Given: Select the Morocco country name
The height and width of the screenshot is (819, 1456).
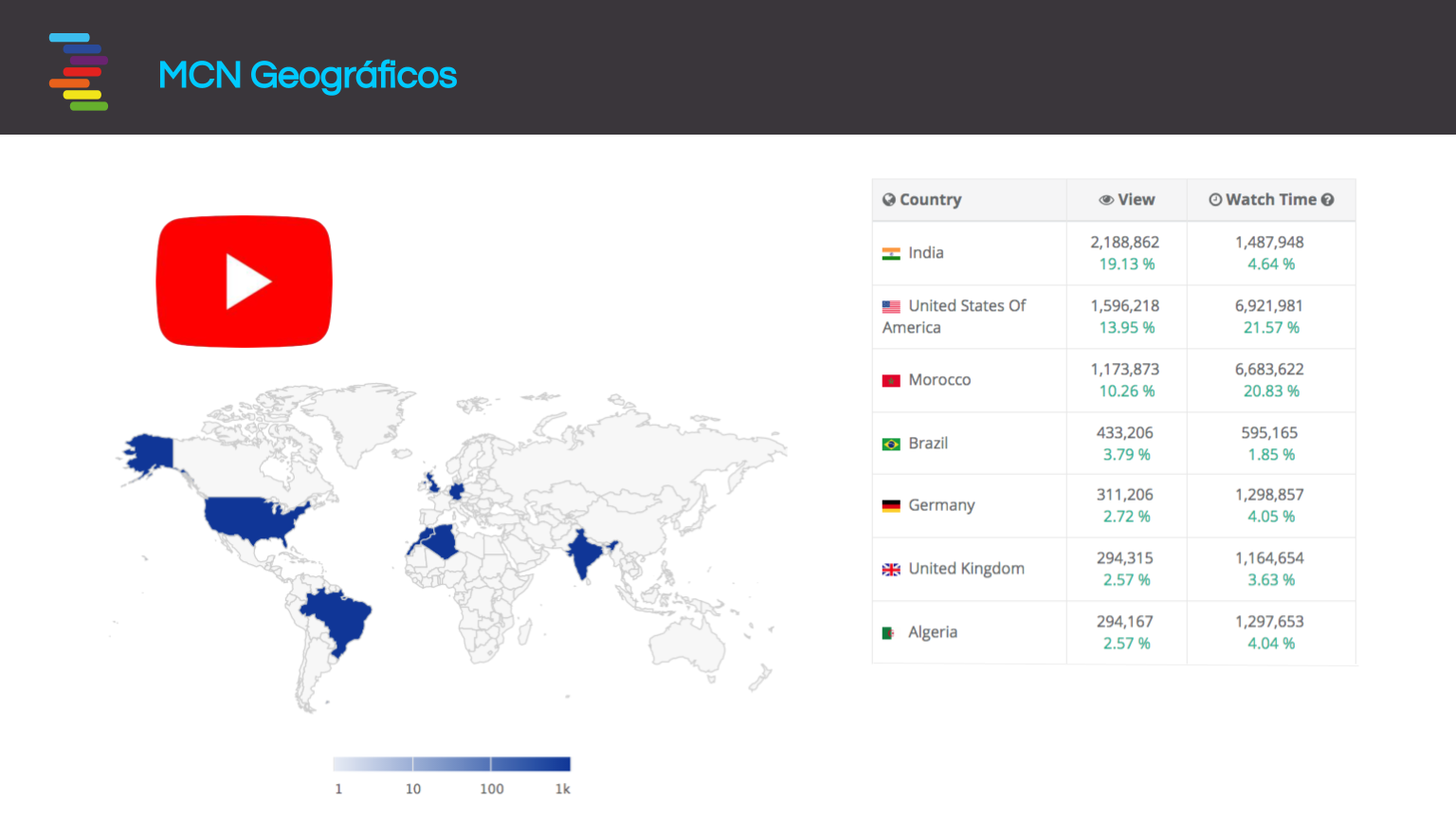Looking at the screenshot, I should coord(939,380).
